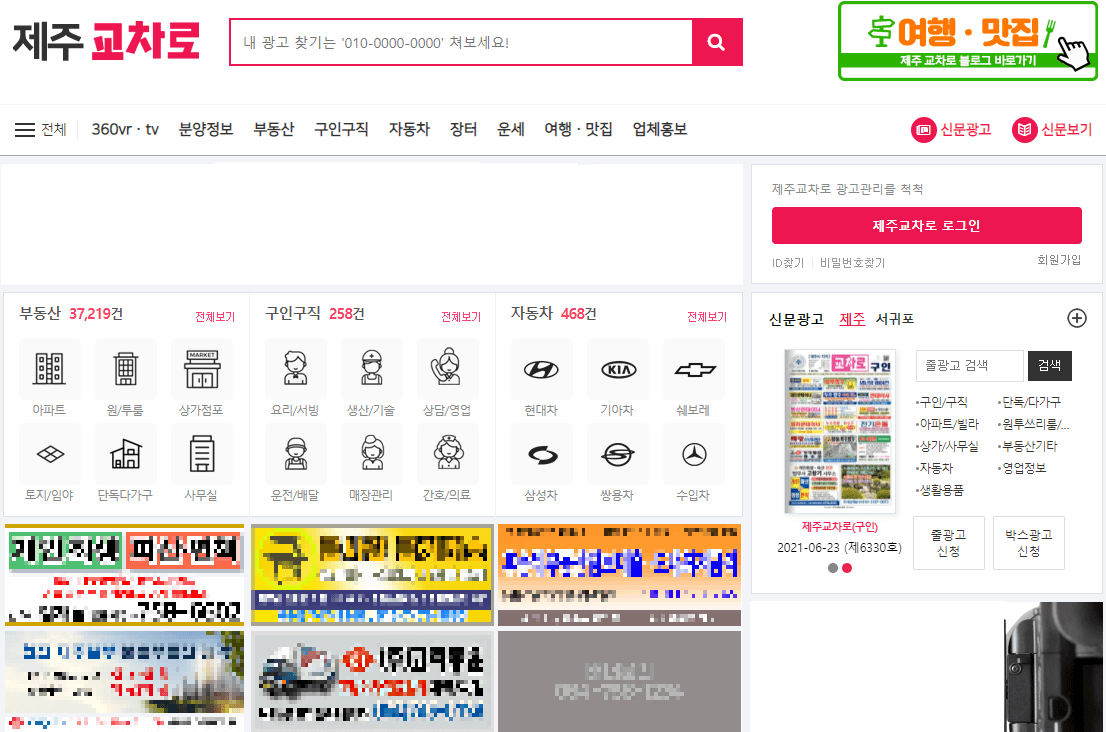Select the 간호/의료 nurse icon
Viewport: 1106px width, 732px height.
coord(448,457)
